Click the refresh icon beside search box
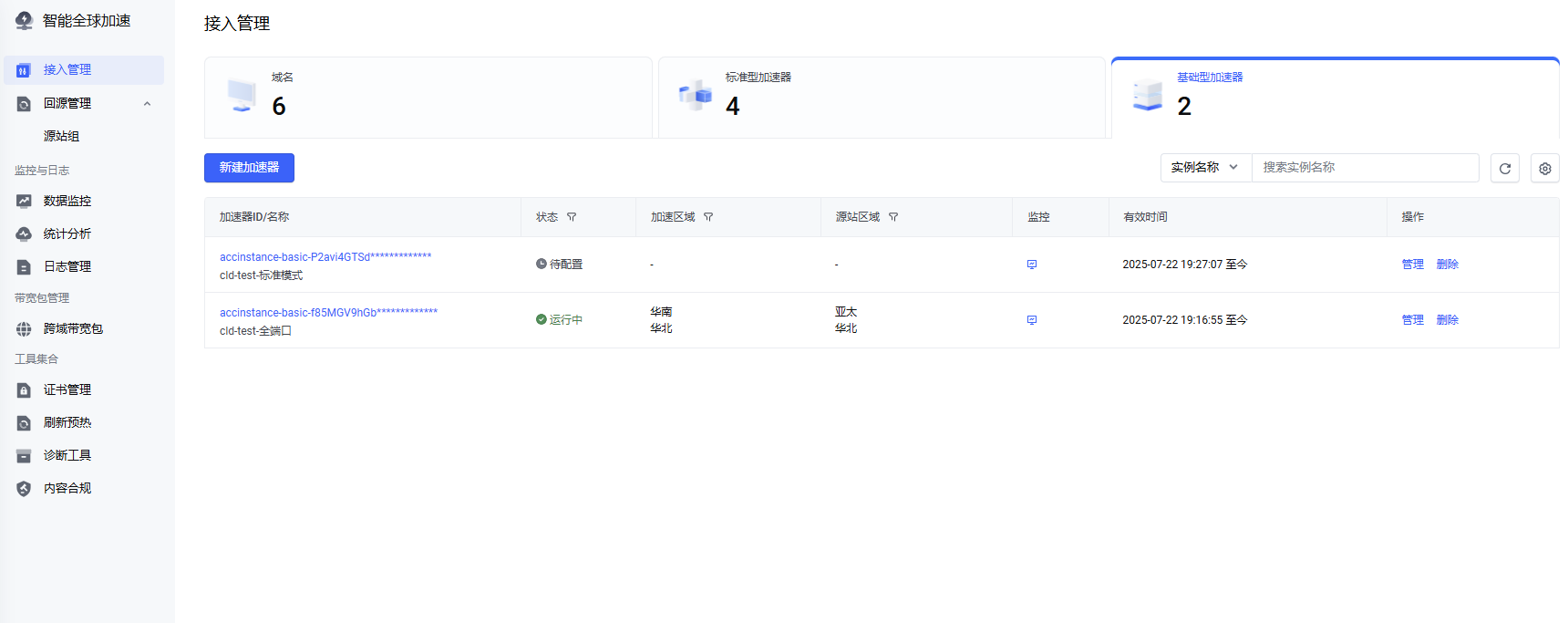This screenshot has height=623, width=1568. [x=1504, y=169]
